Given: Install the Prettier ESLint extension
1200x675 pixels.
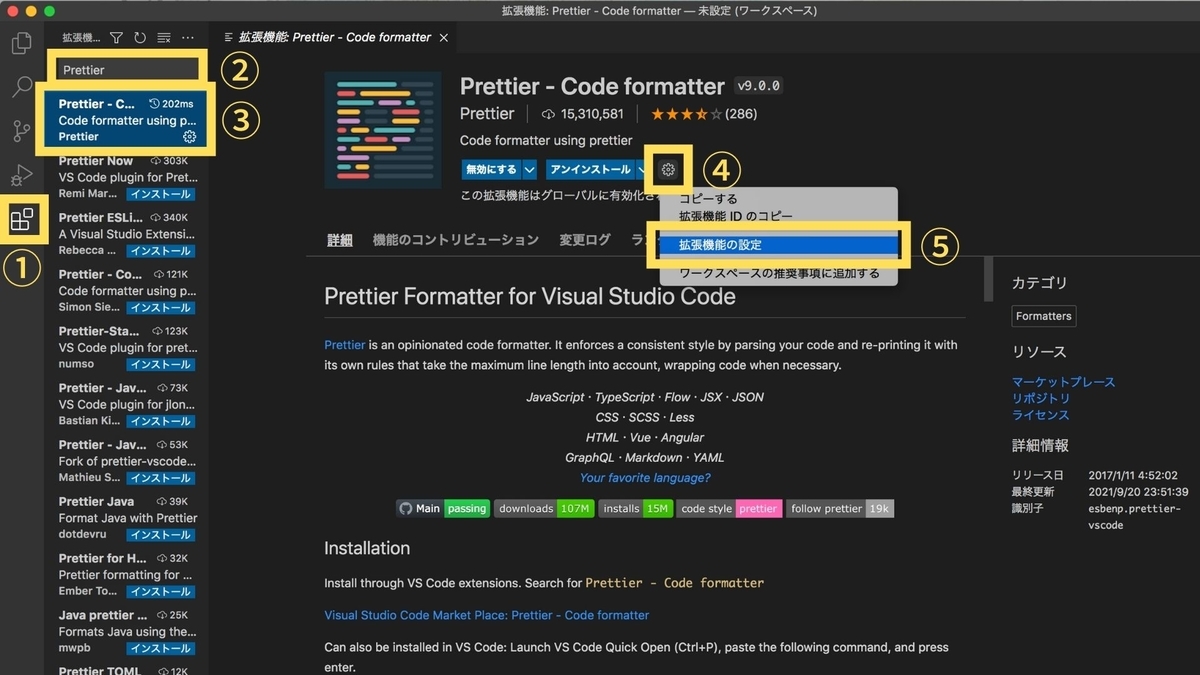Looking at the screenshot, I should click(161, 251).
